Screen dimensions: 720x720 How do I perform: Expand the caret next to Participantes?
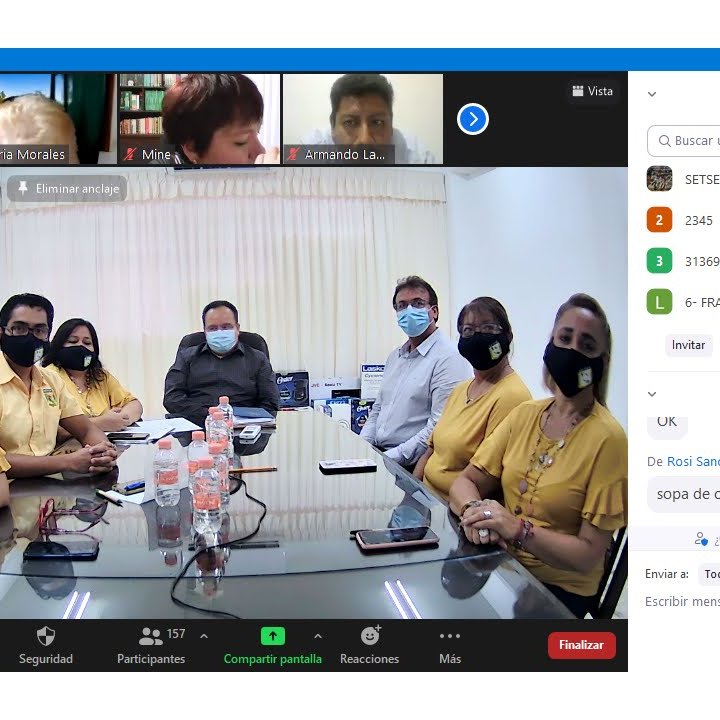[x=204, y=636]
